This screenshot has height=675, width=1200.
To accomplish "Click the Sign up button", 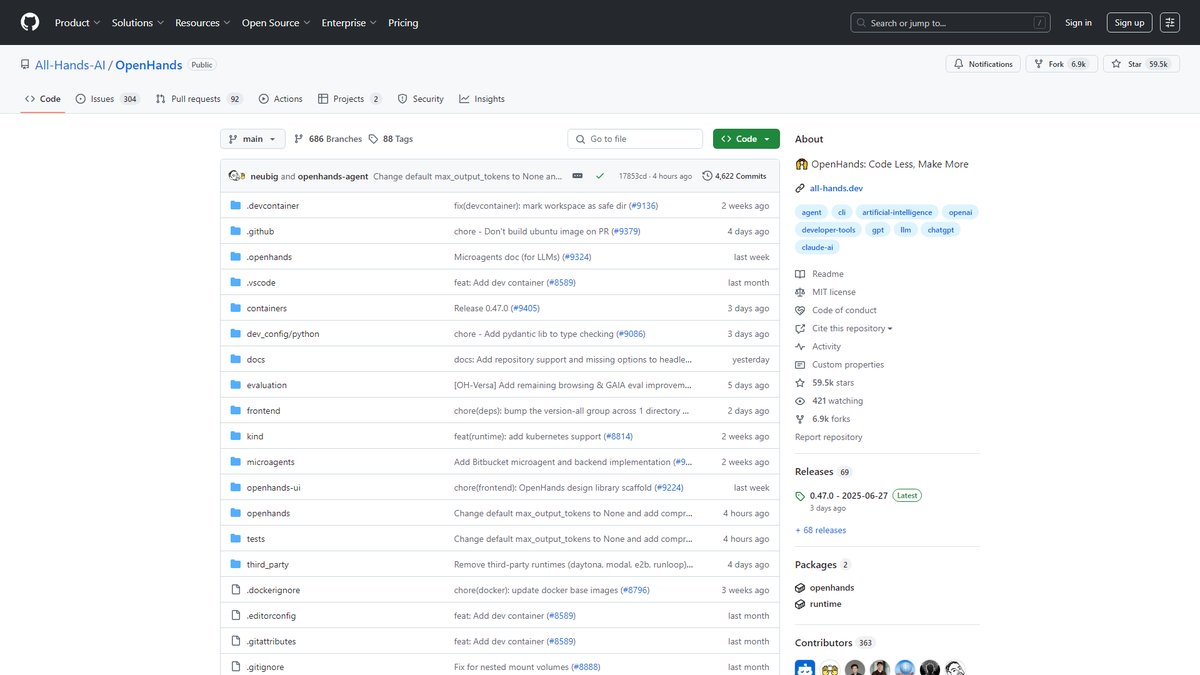I will 1129,22.
